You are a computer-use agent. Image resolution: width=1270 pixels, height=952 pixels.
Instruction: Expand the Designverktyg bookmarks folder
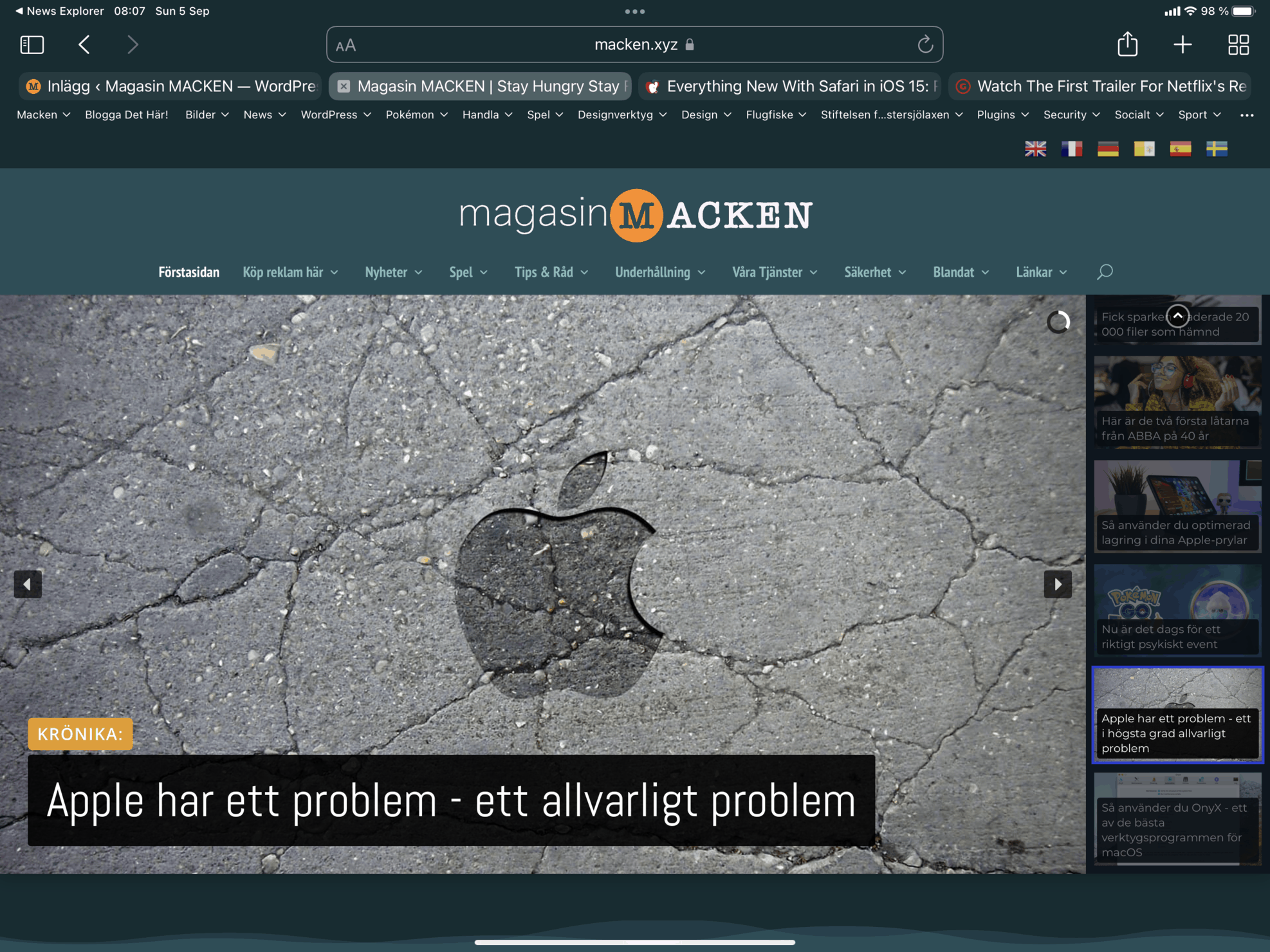(x=622, y=114)
